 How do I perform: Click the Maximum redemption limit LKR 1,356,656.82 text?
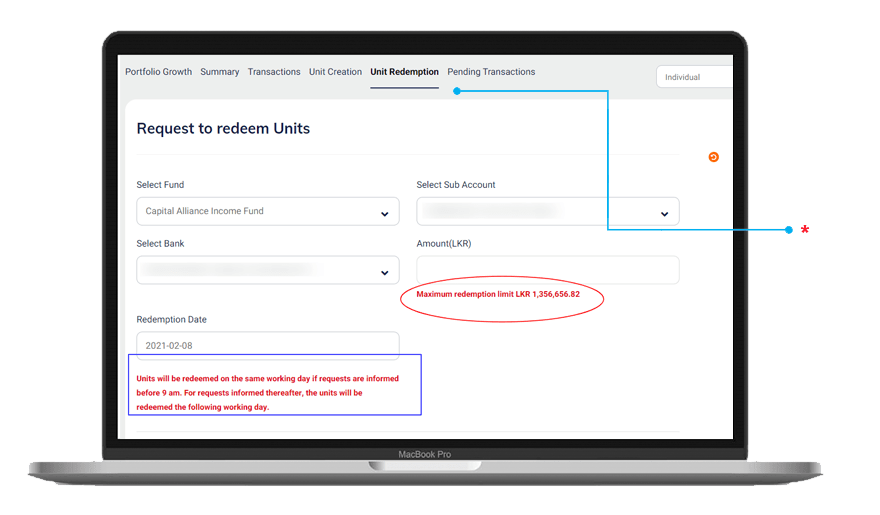pyautogui.click(x=498, y=294)
